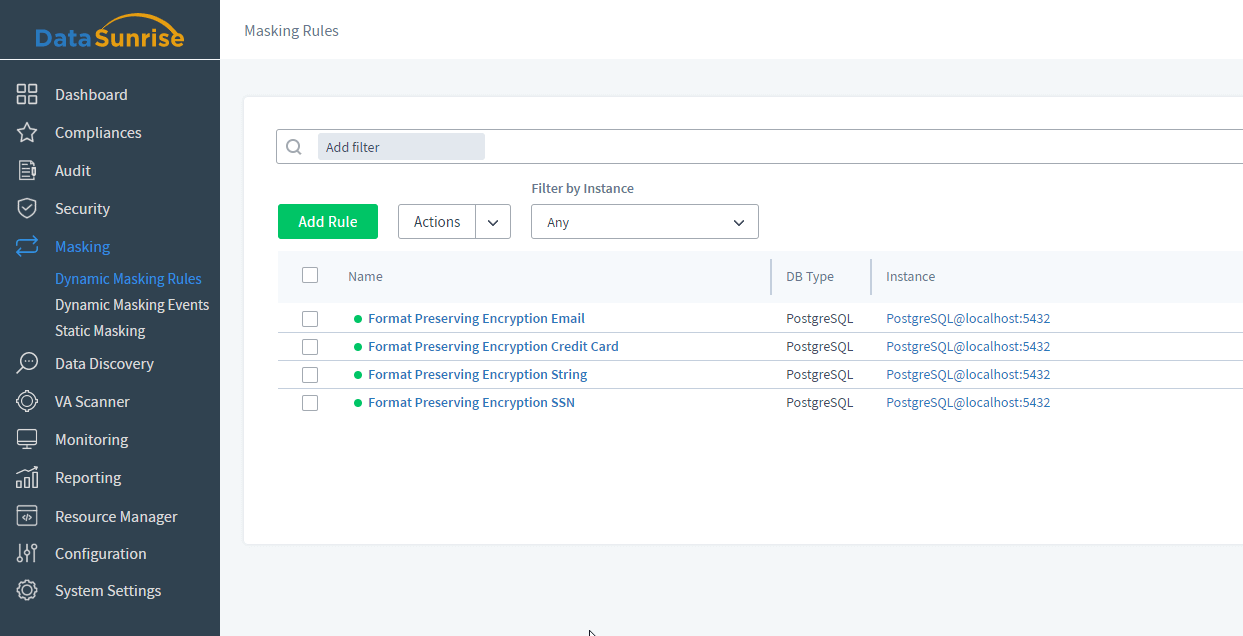Expand the Actions dropdown arrow
This screenshot has width=1243, height=636.
pos(492,221)
